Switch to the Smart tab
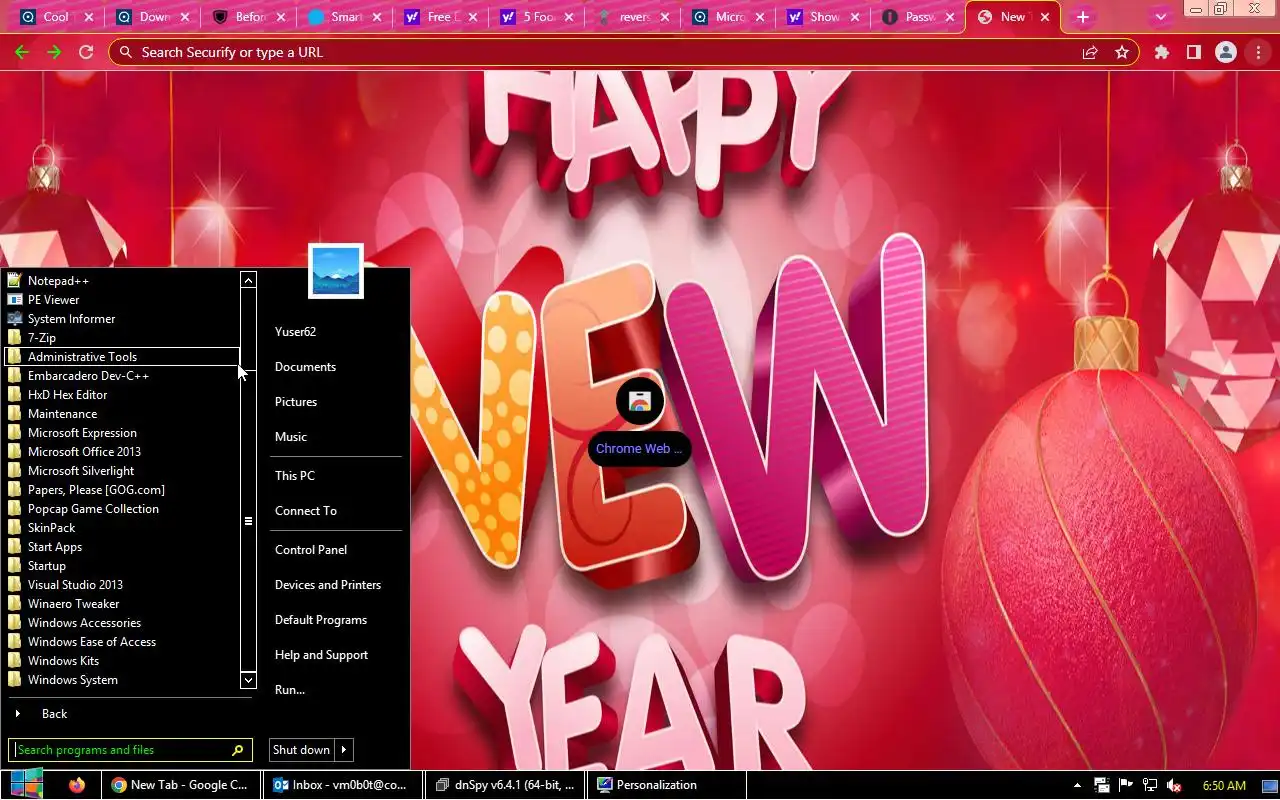This screenshot has width=1280, height=800. [345, 17]
